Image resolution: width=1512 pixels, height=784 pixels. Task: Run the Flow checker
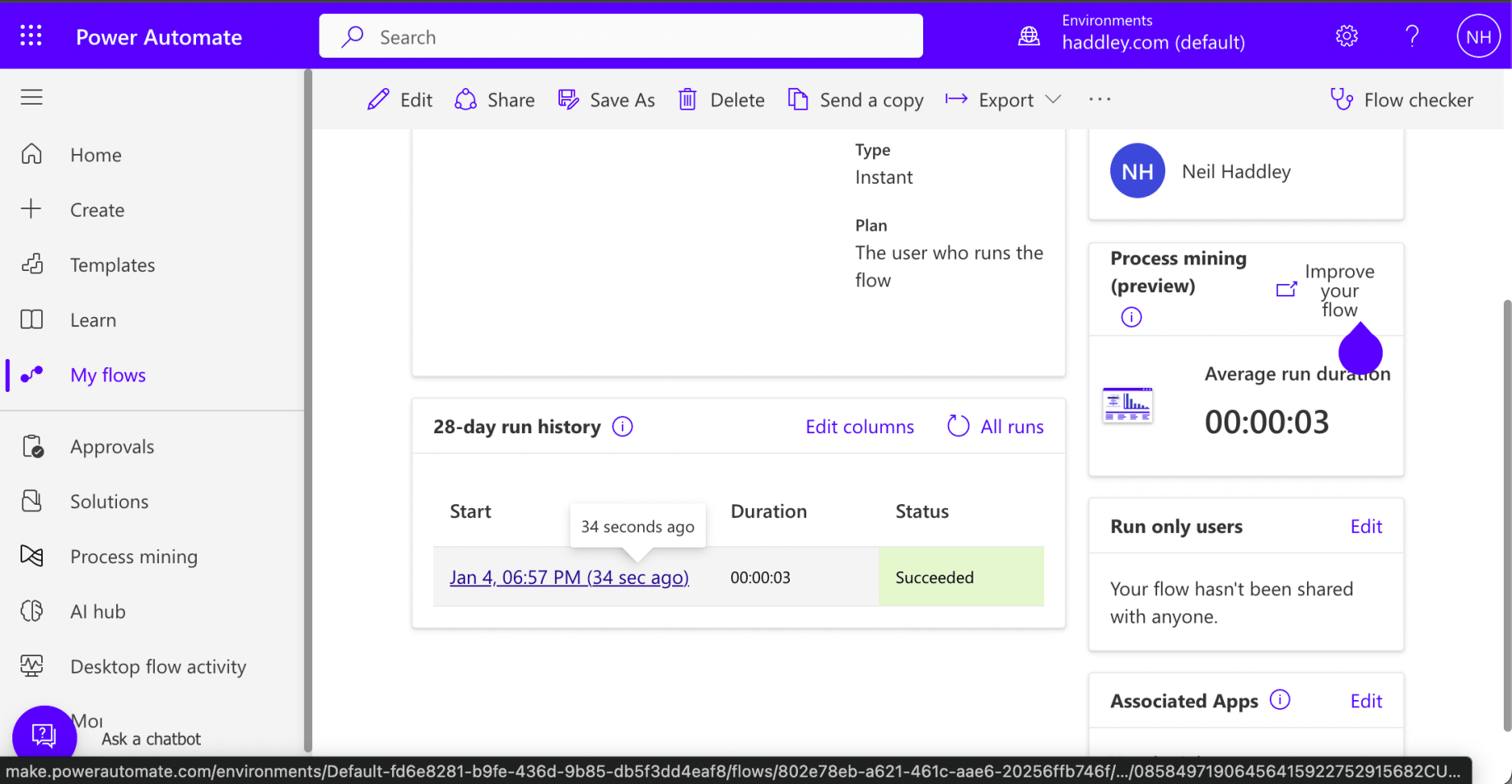pos(1402,100)
